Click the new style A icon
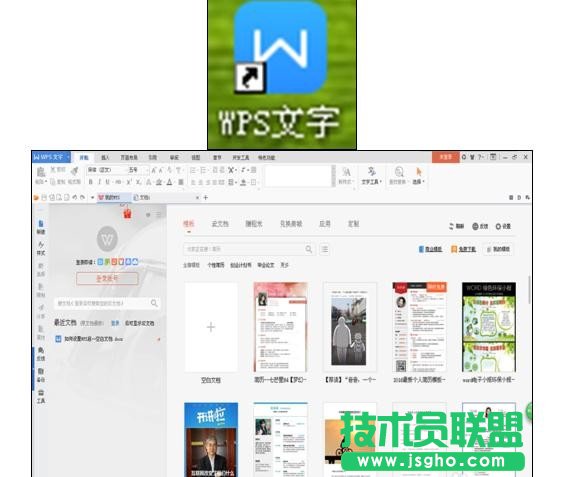 [x=346, y=172]
